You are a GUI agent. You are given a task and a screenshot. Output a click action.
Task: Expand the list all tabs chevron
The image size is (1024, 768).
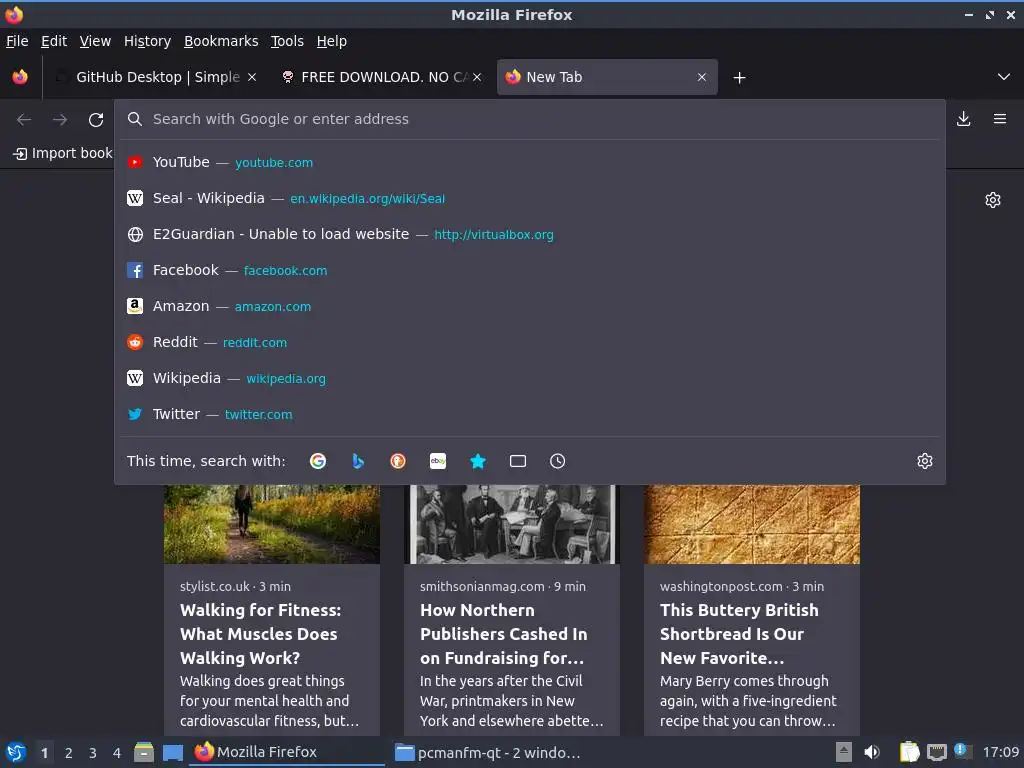[x=1004, y=77]
